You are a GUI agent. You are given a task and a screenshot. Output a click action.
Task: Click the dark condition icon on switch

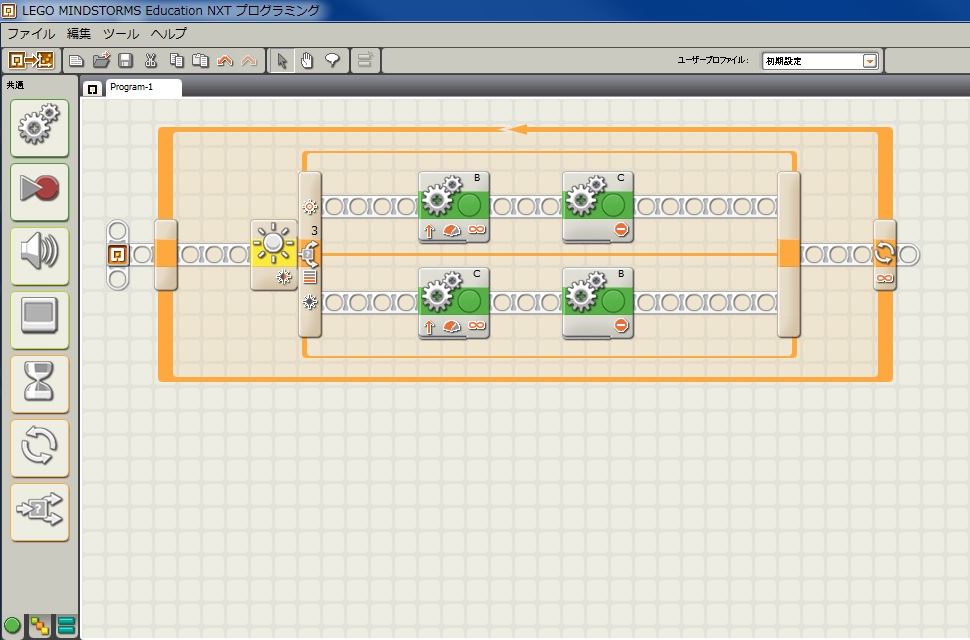309,302
